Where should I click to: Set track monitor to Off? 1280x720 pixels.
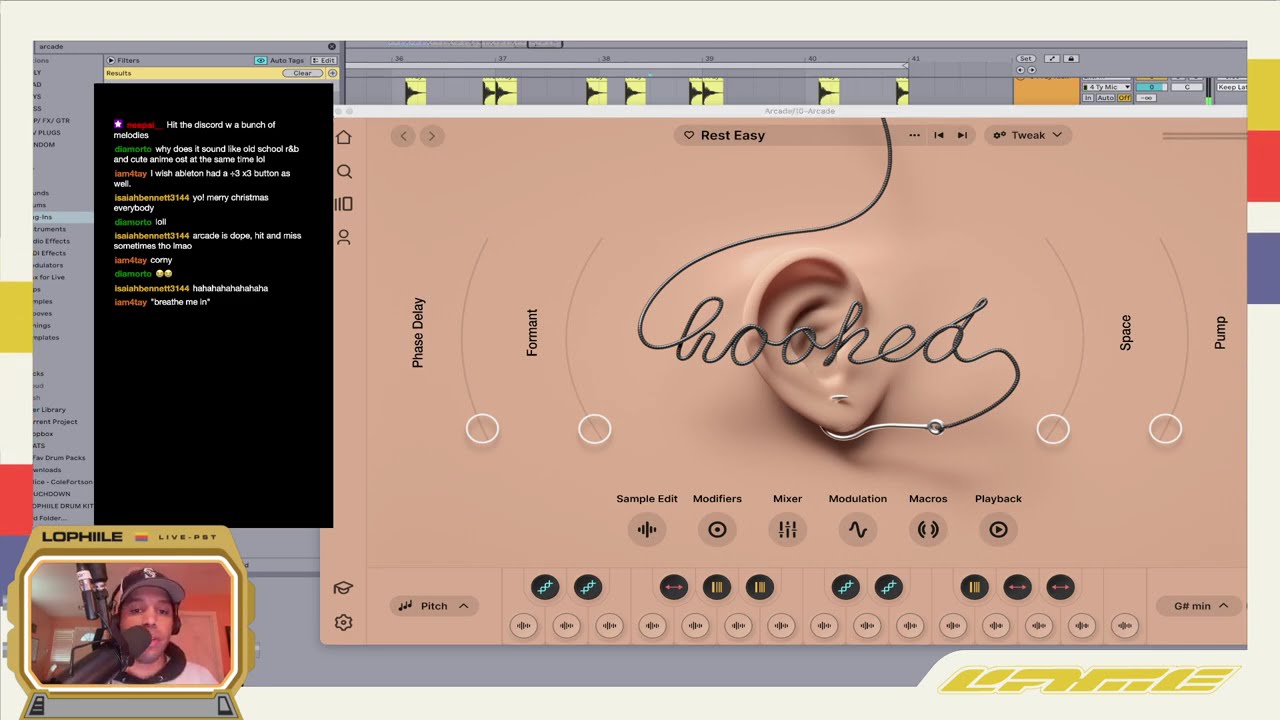click(1124, 98)
